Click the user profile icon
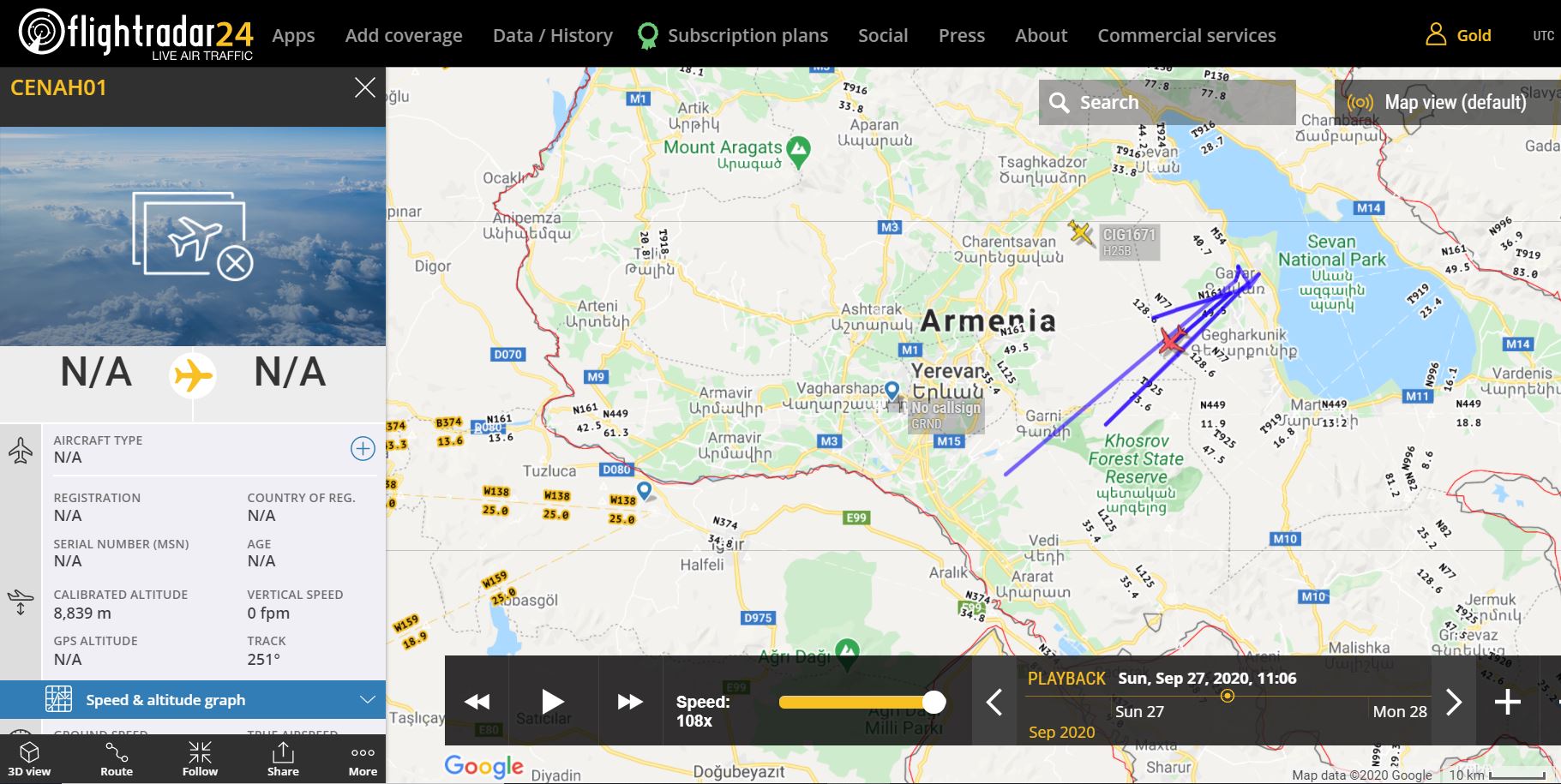1561x784 pixels. [x=1436, y=34]
